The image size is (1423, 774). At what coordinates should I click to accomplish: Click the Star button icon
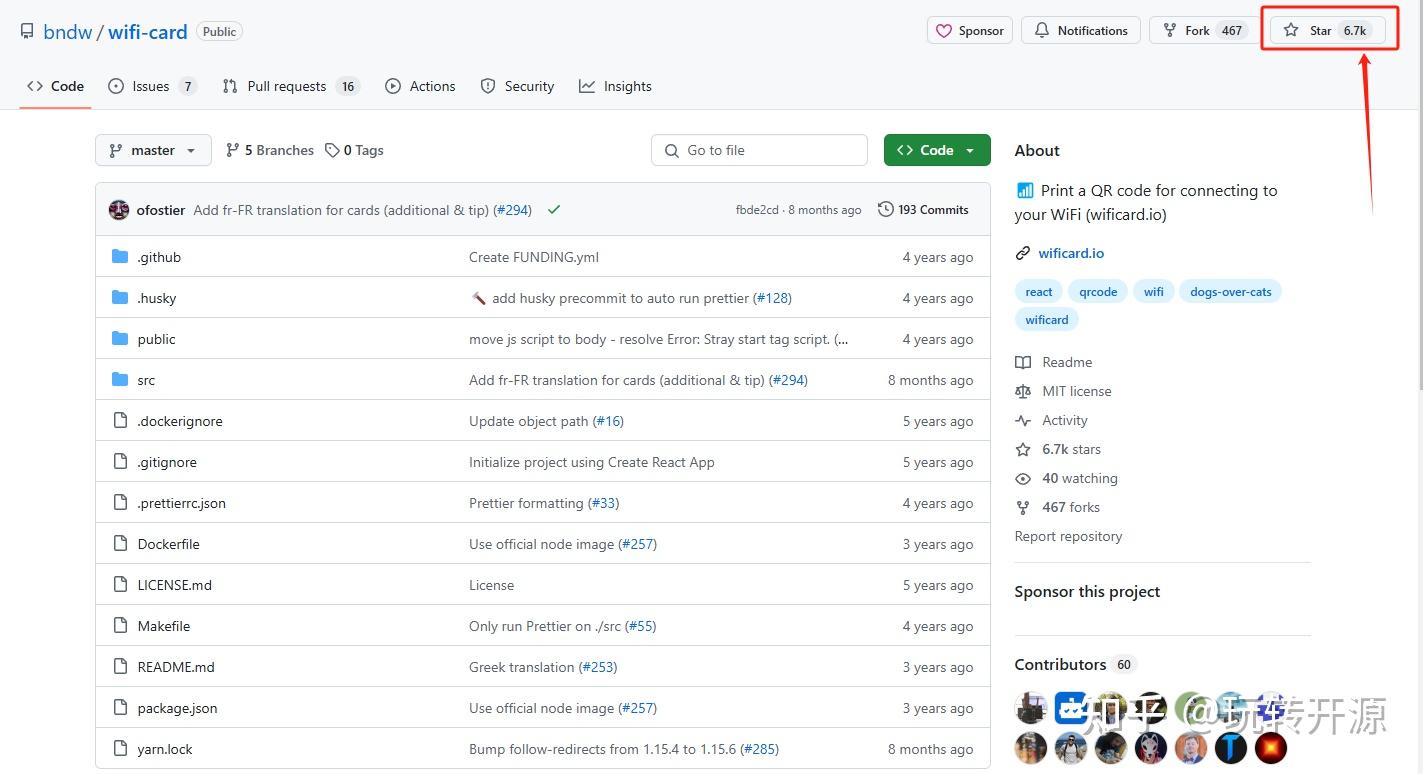1291,31
